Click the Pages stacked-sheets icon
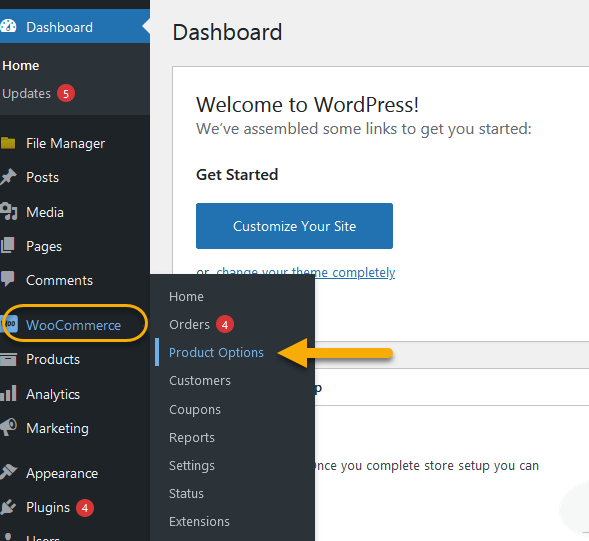 click(8, 245)
